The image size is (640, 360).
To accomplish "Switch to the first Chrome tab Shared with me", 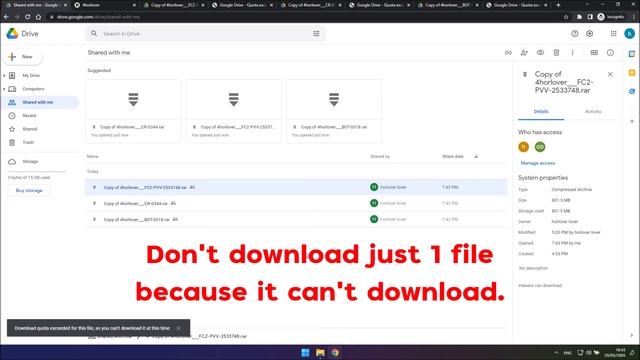I will [x=35, y=5].
